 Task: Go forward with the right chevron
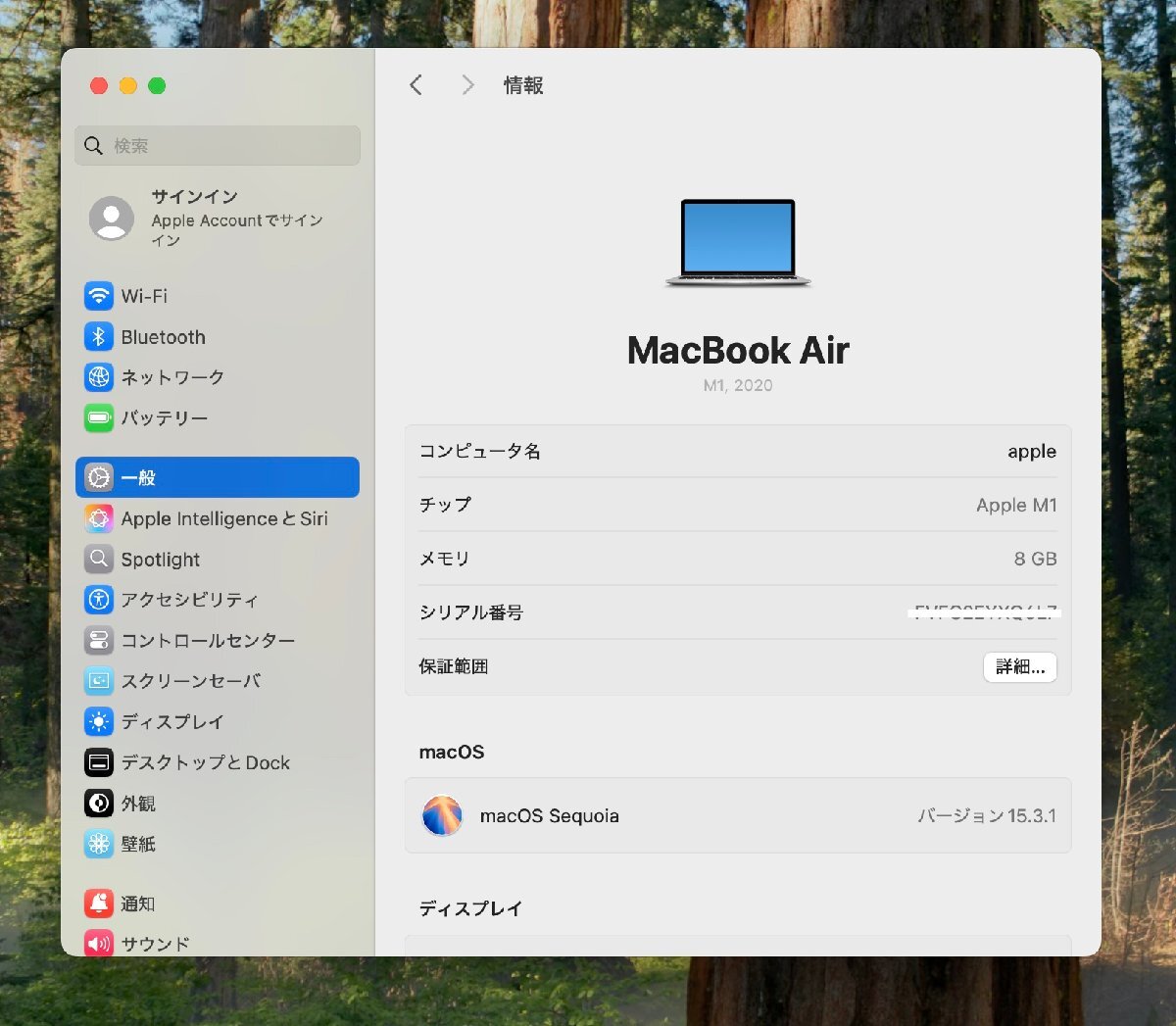tap(467, 85)
